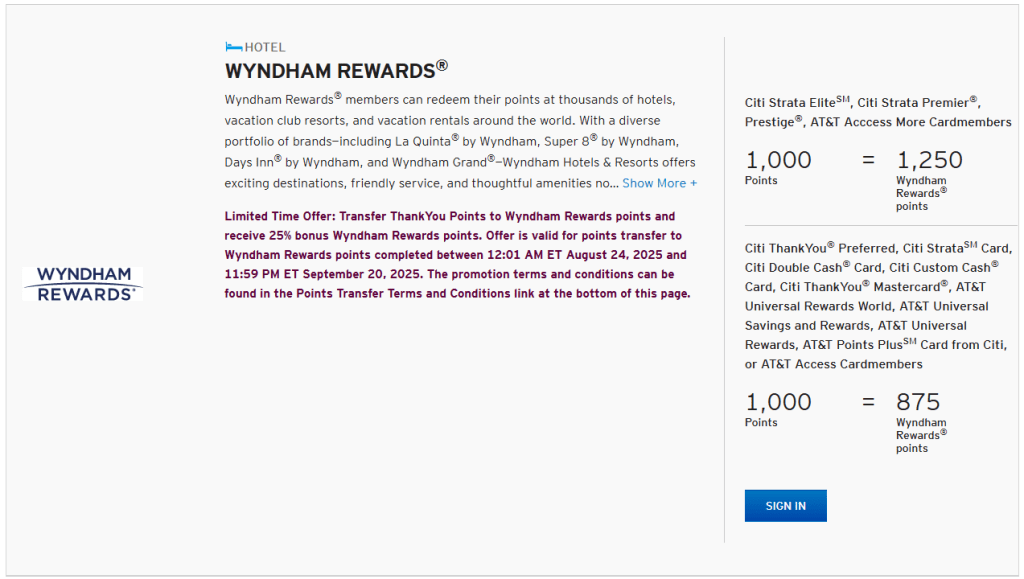Click the Wyndham Rewards logo

tap(83, 283)
